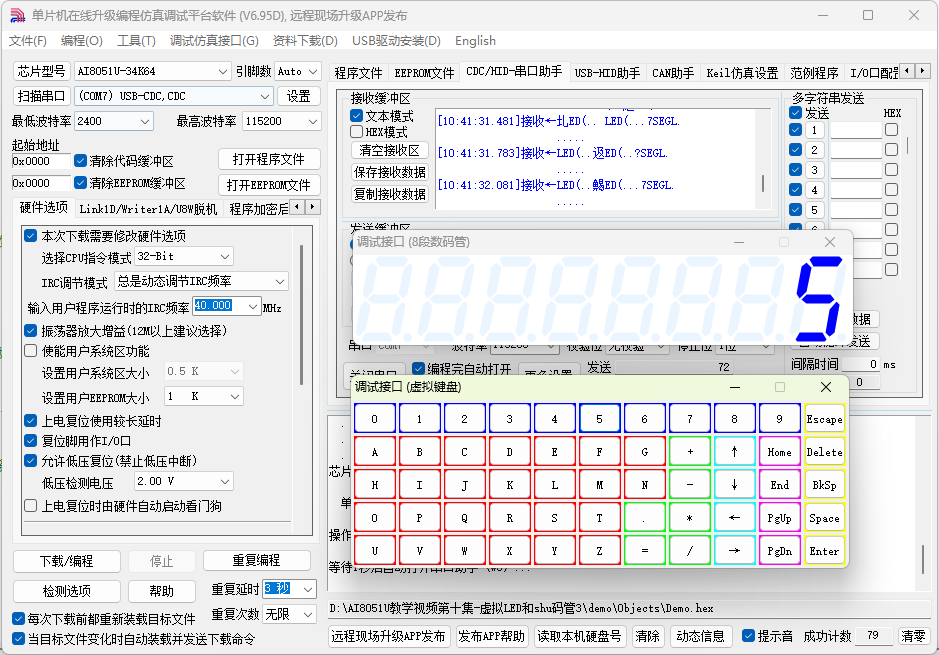
Task: Toggle 文本模式 checkbox in receive buffer
Action: click(x=356, y=116)
